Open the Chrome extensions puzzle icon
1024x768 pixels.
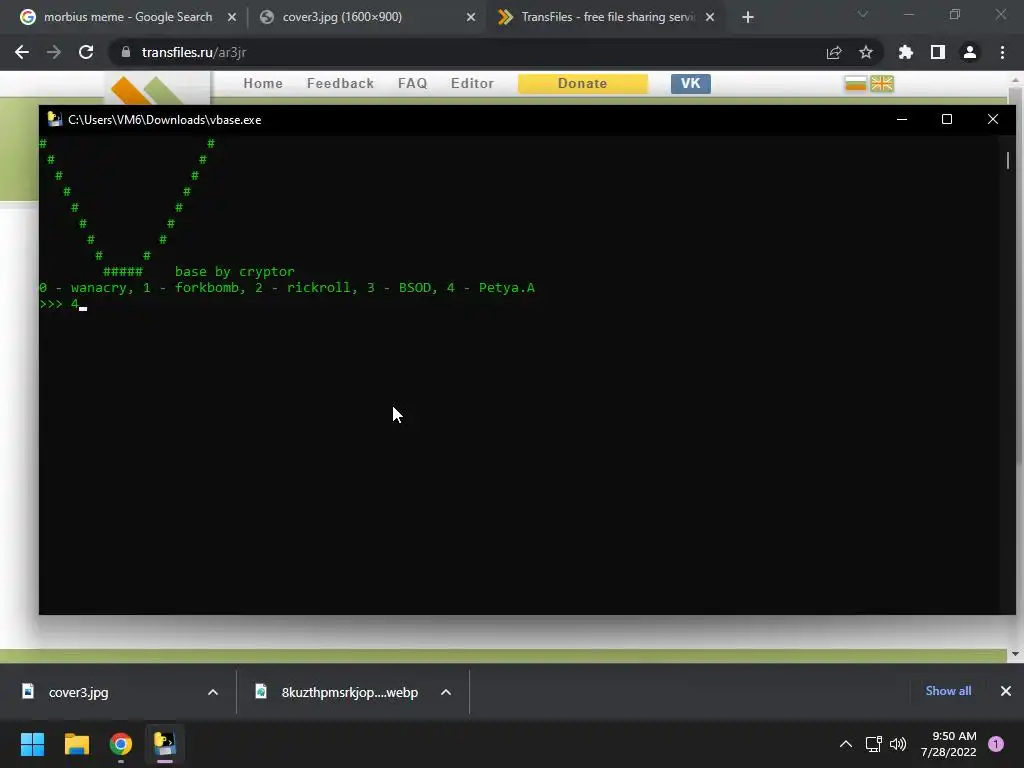[905, 52]
